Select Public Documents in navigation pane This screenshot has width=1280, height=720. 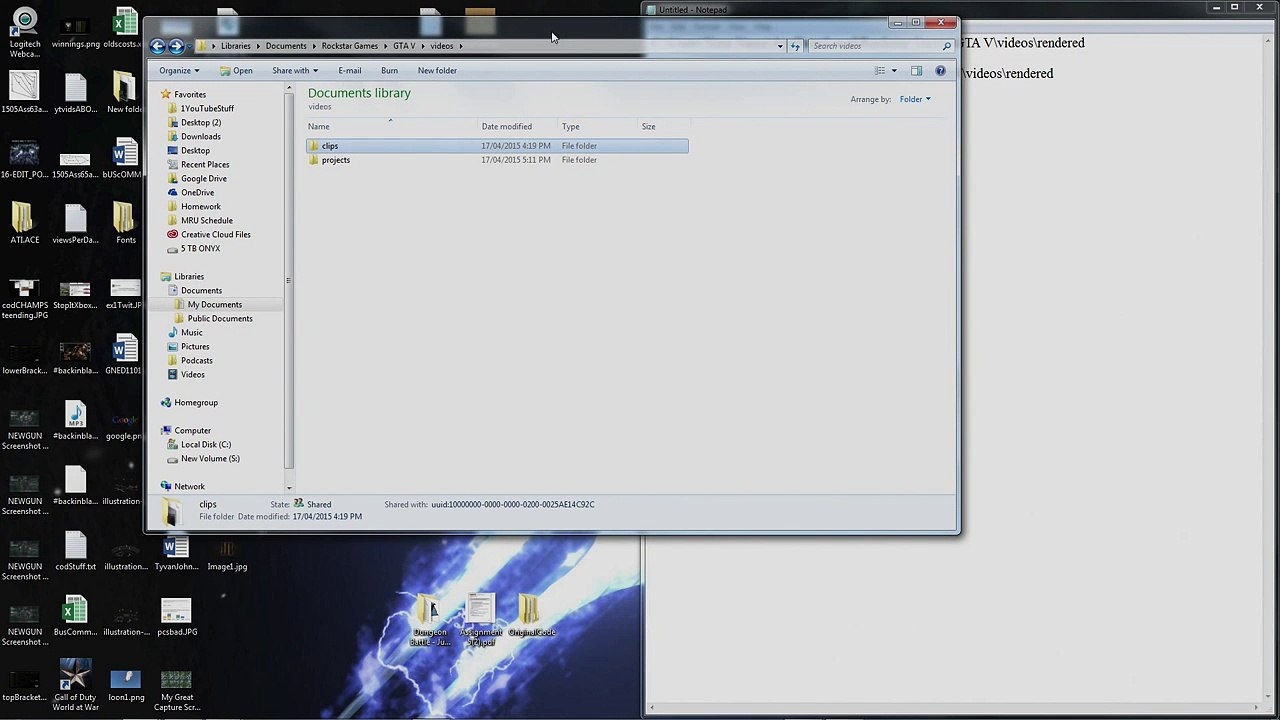point(219,318)
